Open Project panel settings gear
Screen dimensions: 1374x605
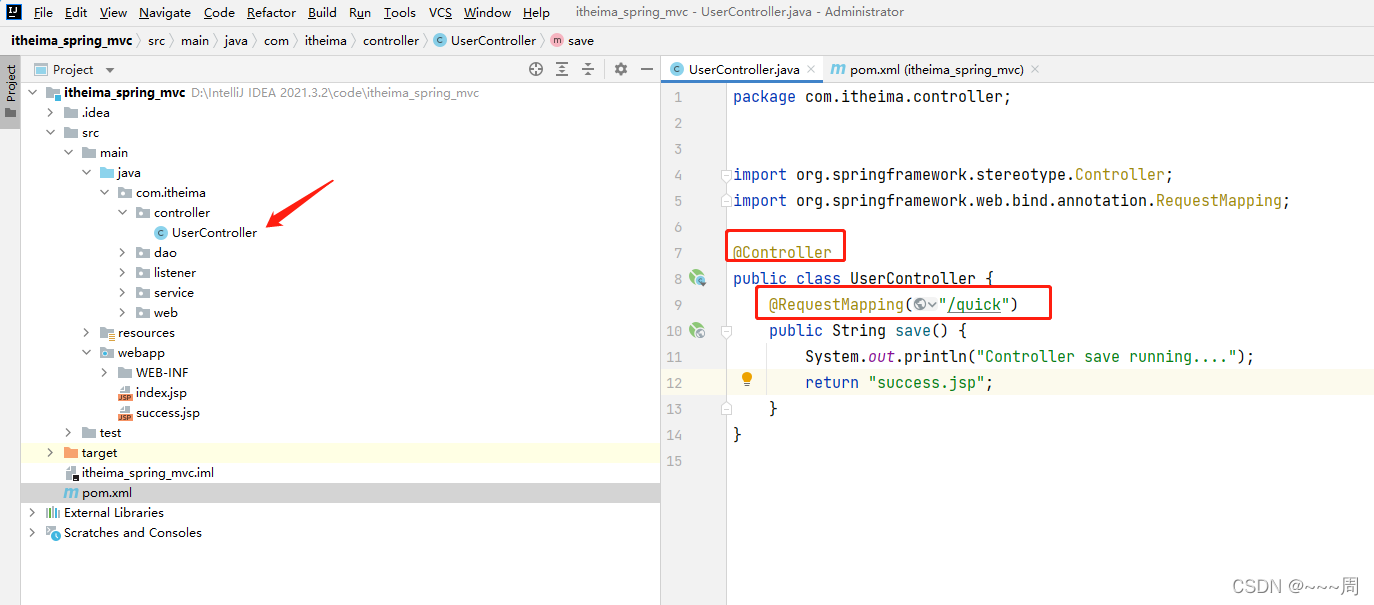(621, 69)
